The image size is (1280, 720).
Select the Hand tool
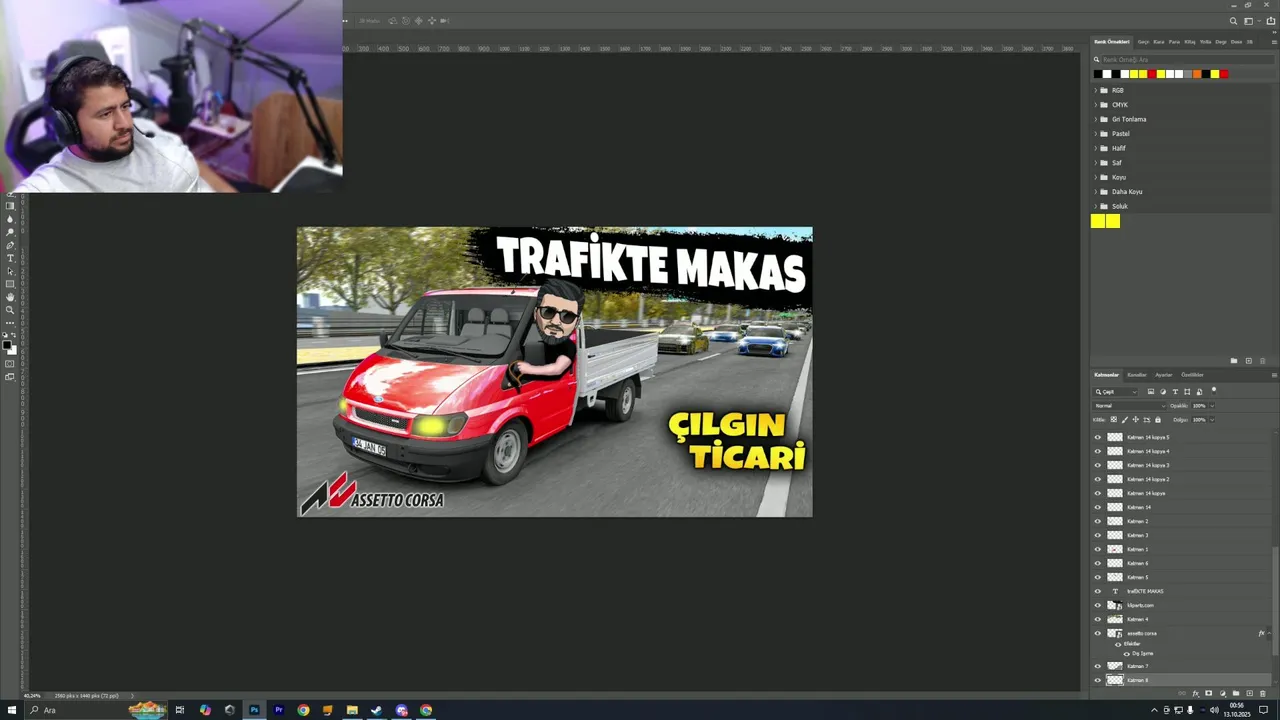coord(10,297)
